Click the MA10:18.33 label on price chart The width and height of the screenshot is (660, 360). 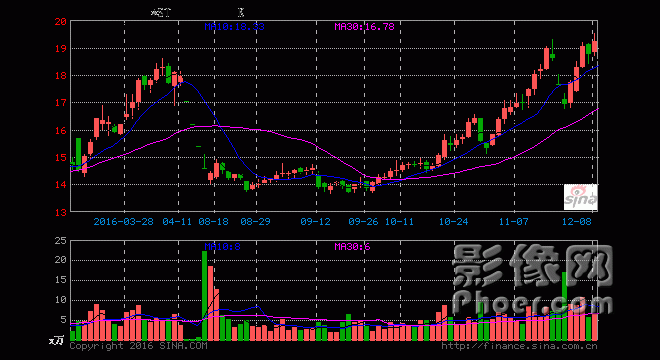pos(234,27)
